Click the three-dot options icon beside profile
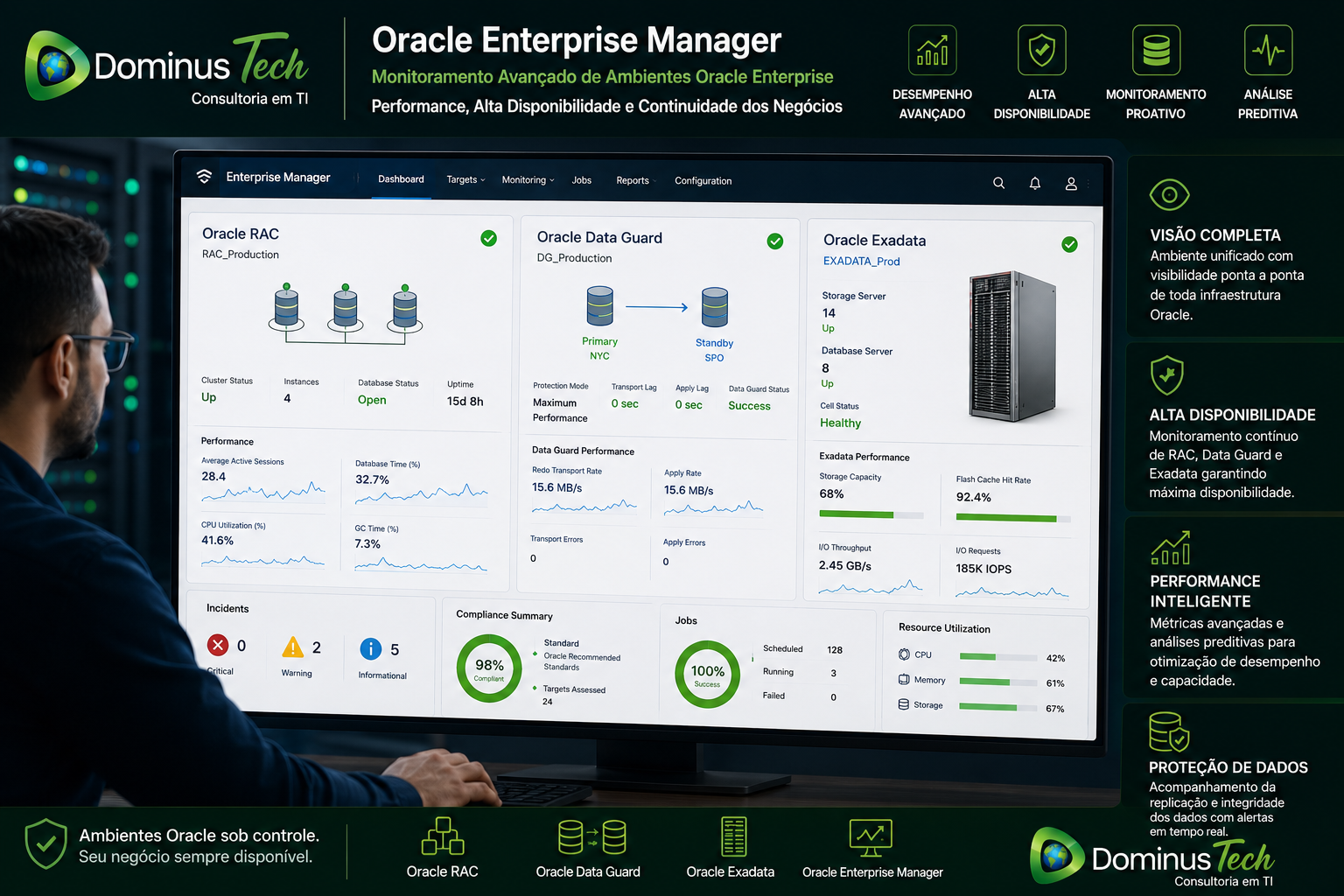The width and height of the screenshot is (1344, 896). 1088,184
